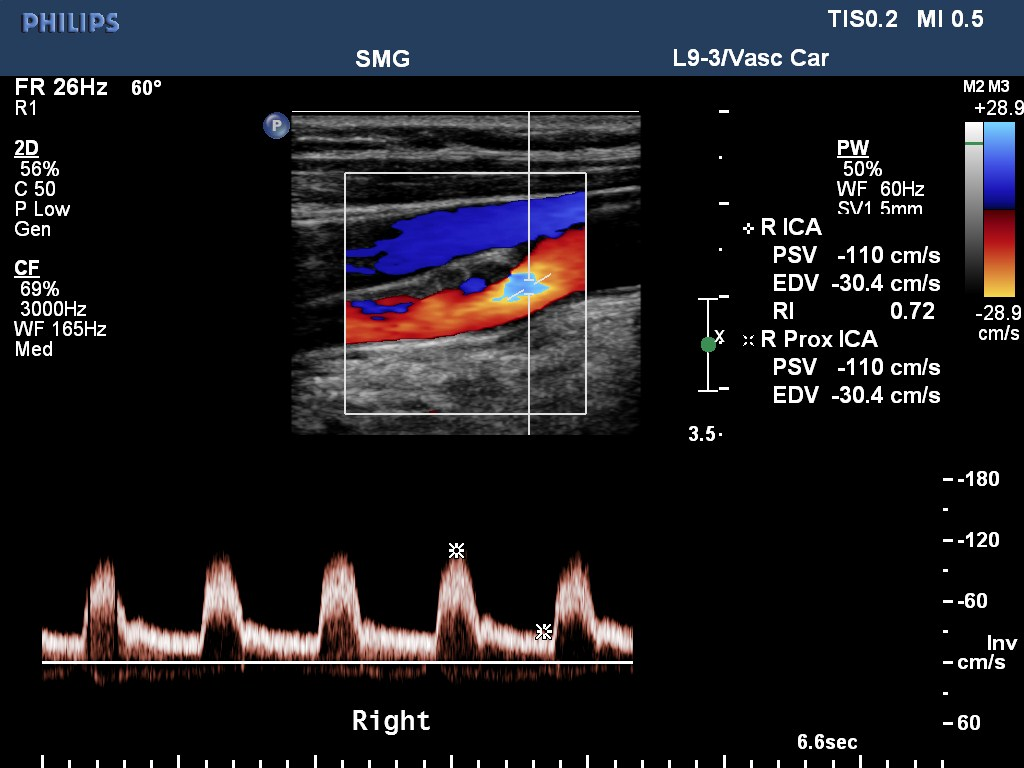
Task: Click the Philips logo
Action: pos(70,22)
